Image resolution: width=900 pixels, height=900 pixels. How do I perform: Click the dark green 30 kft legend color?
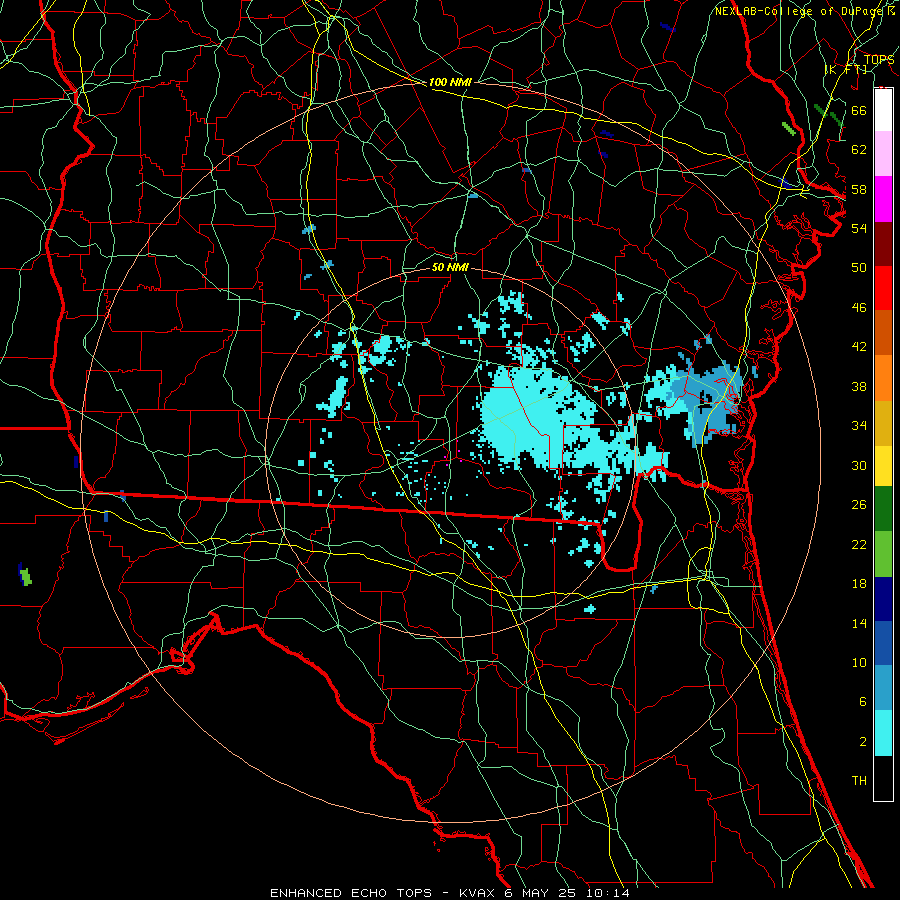(x=883, y=509)
